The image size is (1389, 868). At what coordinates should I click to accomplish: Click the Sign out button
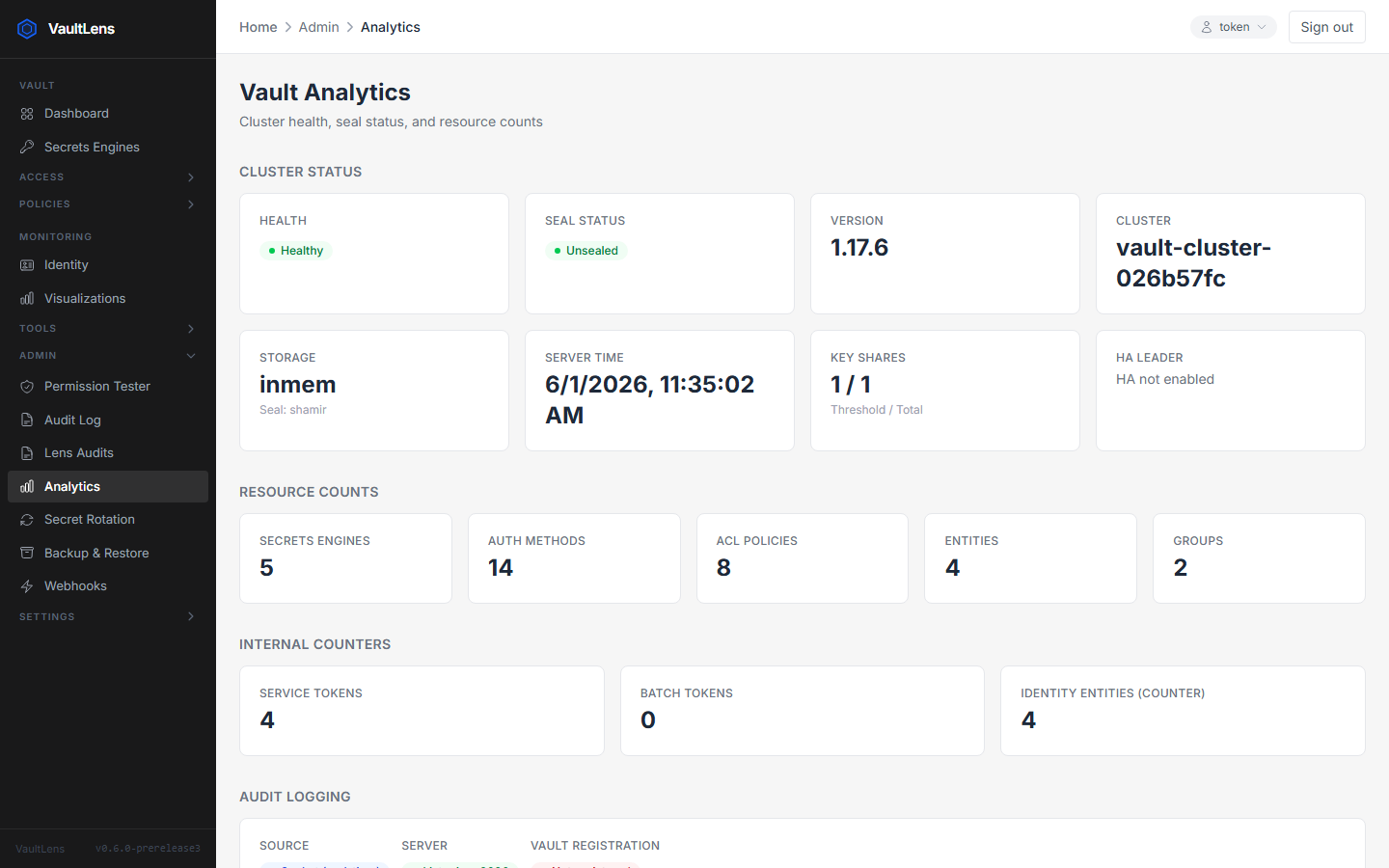point(1326,27)
